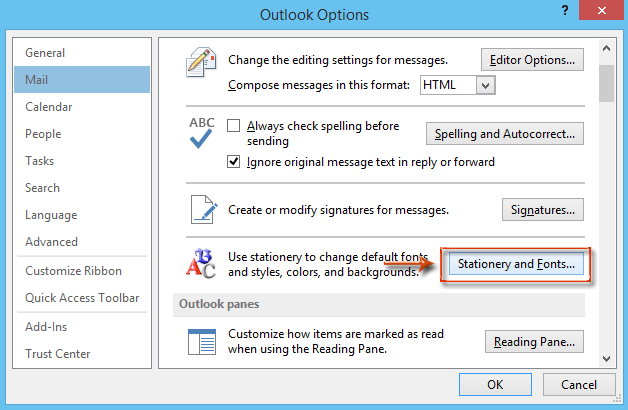Click the help question mark icon

pyautogui.click(x=567, y=14)
